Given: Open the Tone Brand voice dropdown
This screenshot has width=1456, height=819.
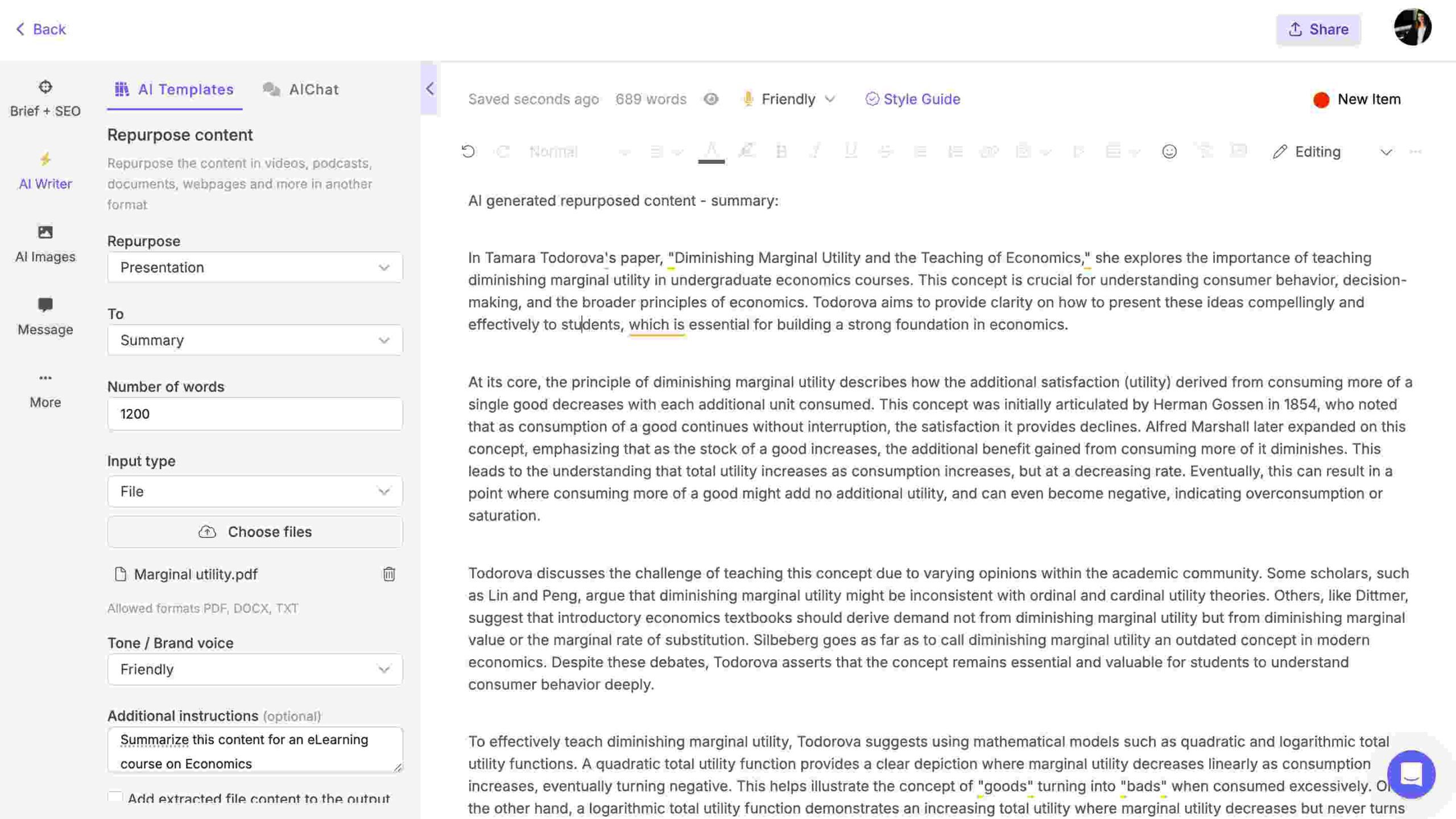Looking at the screenshot, I should pos(254,670).
